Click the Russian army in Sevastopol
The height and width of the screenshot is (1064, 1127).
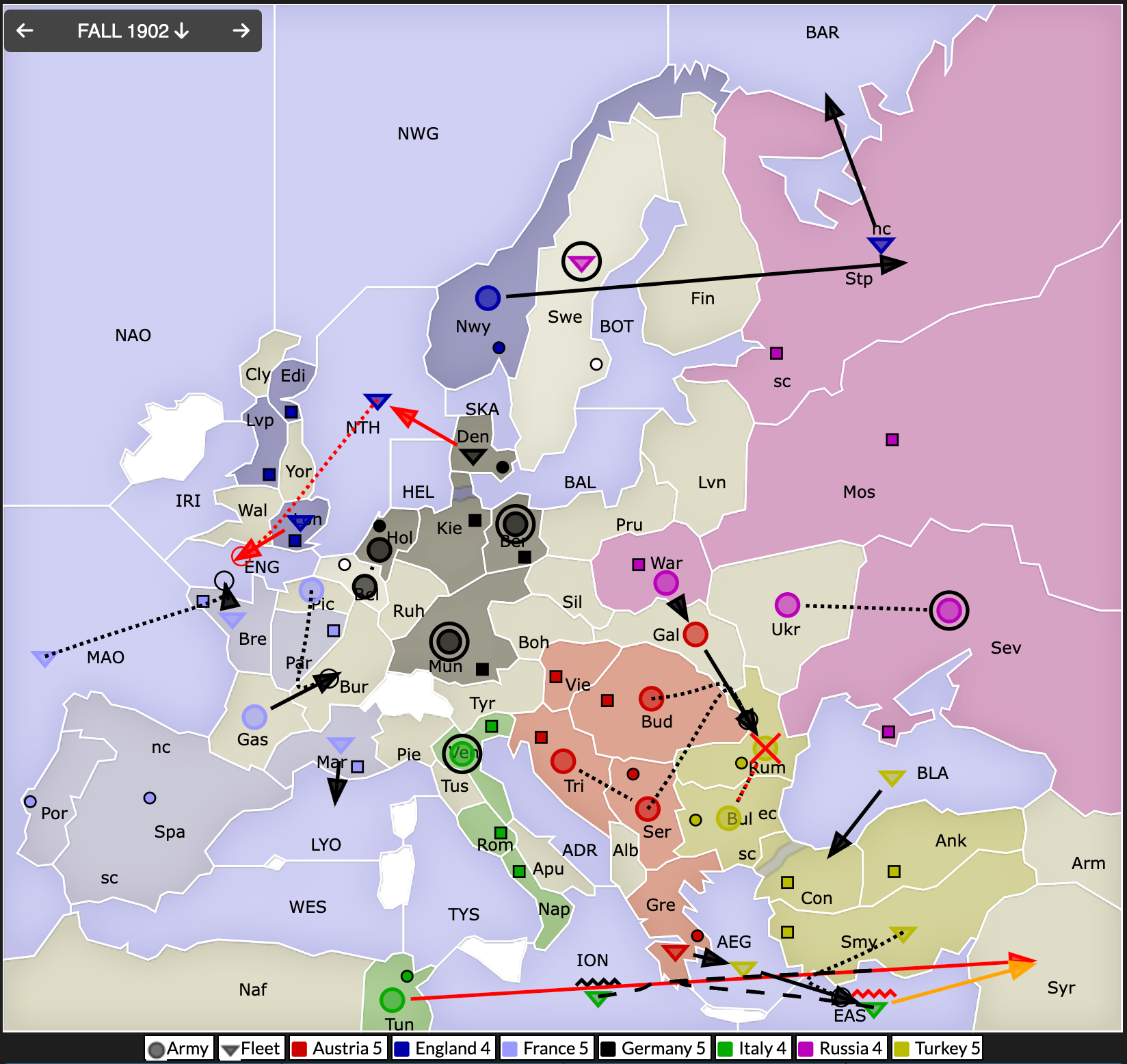[x=949, y=610]
